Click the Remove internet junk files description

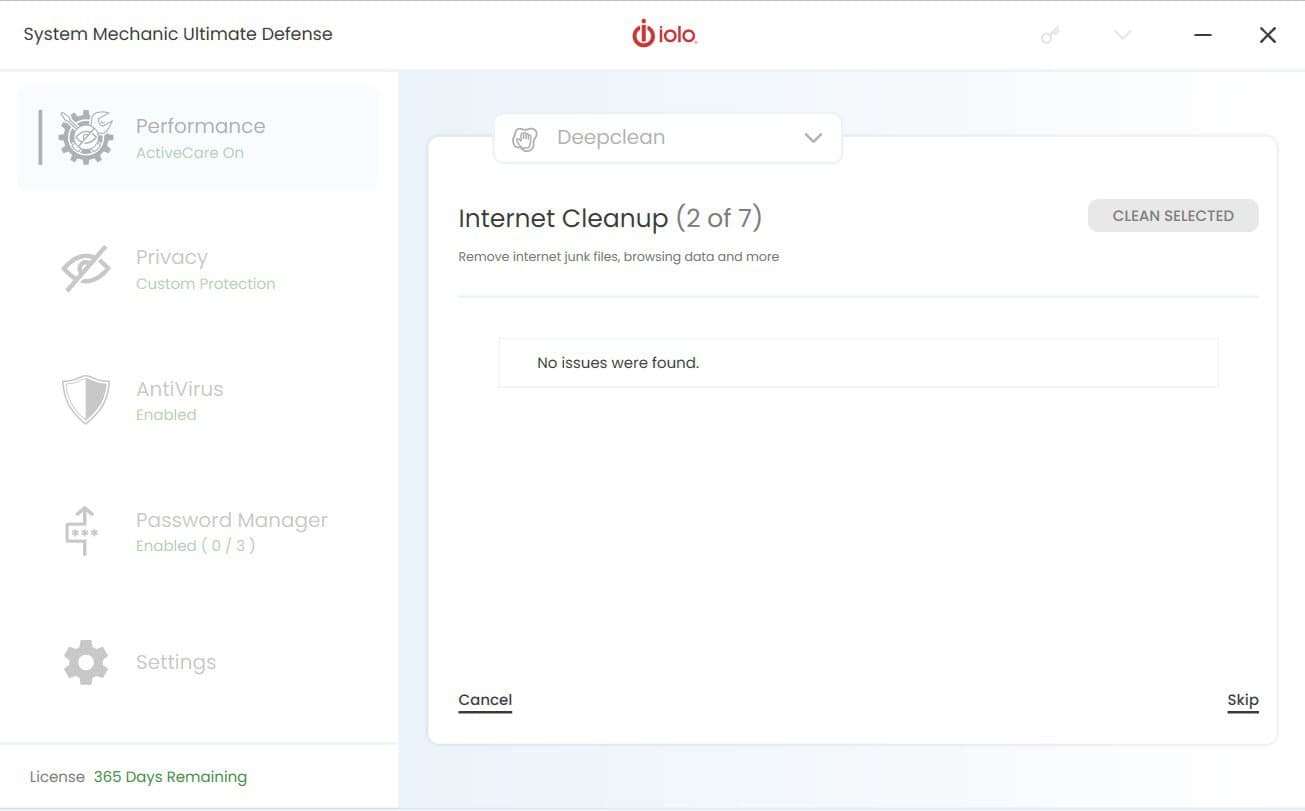pos(618,257)
